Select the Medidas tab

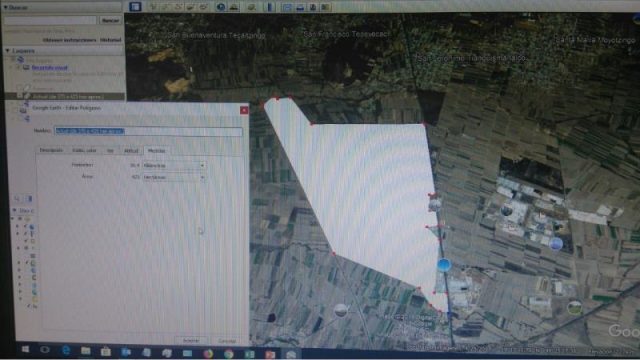pos(156,151)
